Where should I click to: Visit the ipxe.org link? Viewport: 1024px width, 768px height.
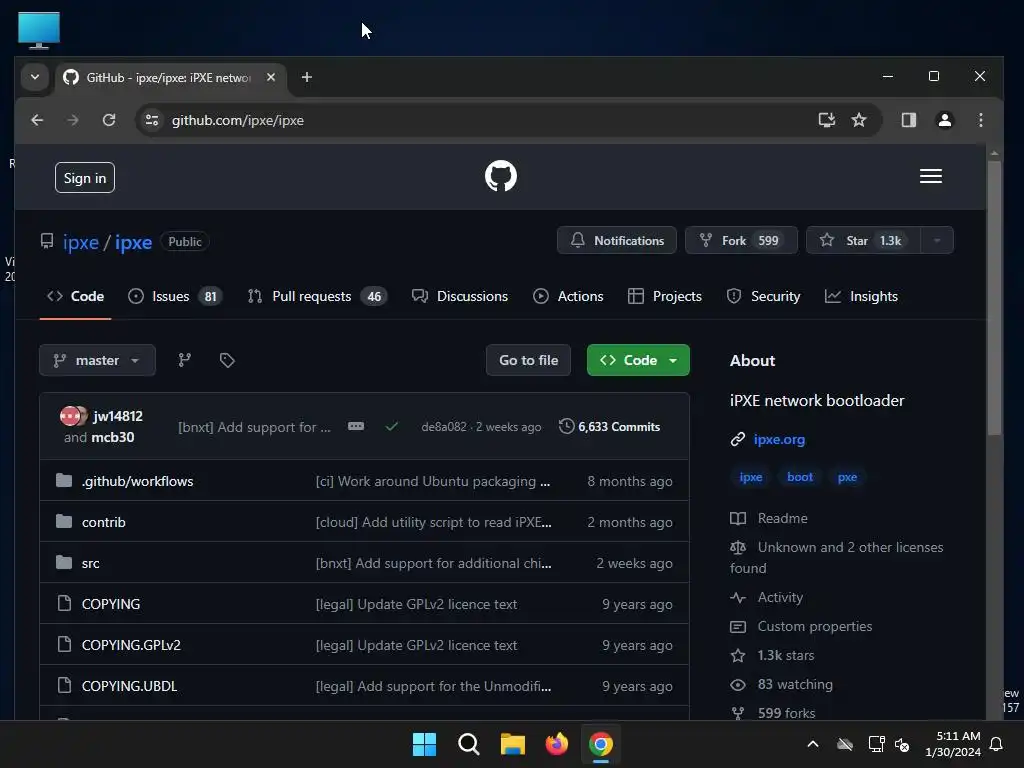click(x=779, y=440)
